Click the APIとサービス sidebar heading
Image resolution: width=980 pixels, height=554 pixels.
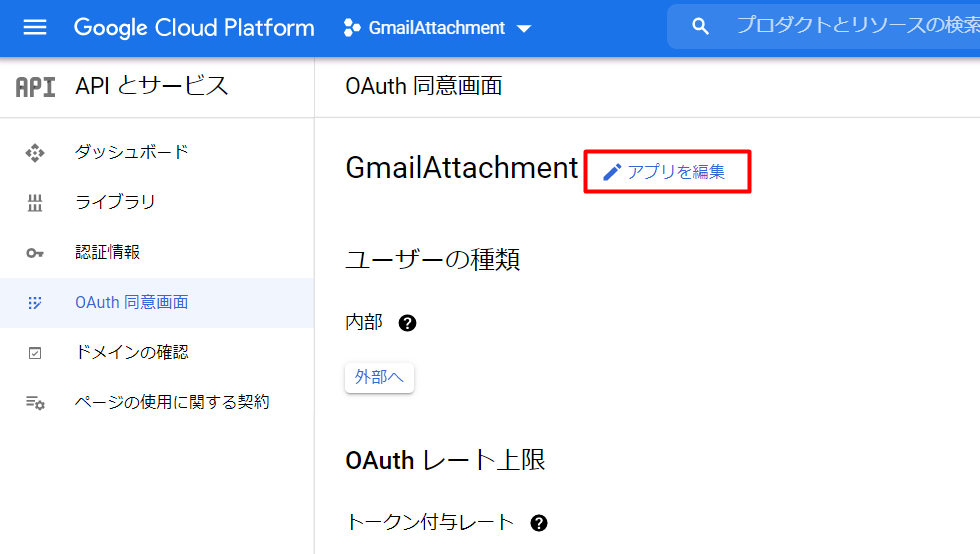pyautogui.click(x=152, y=86)
